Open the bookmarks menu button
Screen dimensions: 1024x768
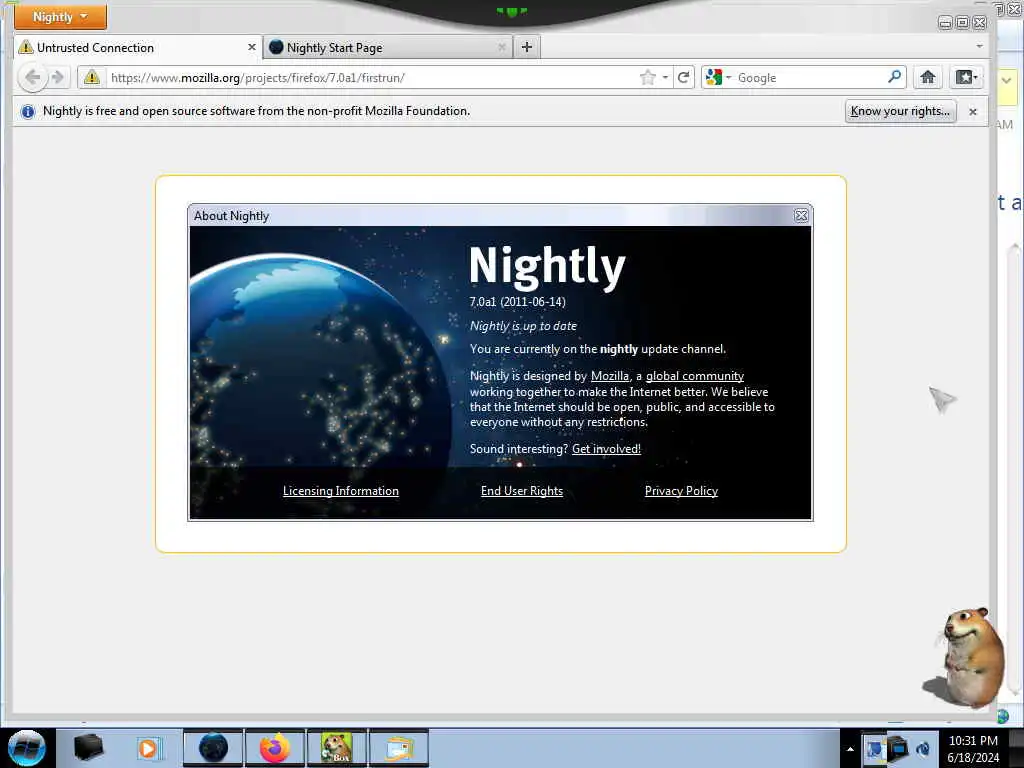coord(966,78)
